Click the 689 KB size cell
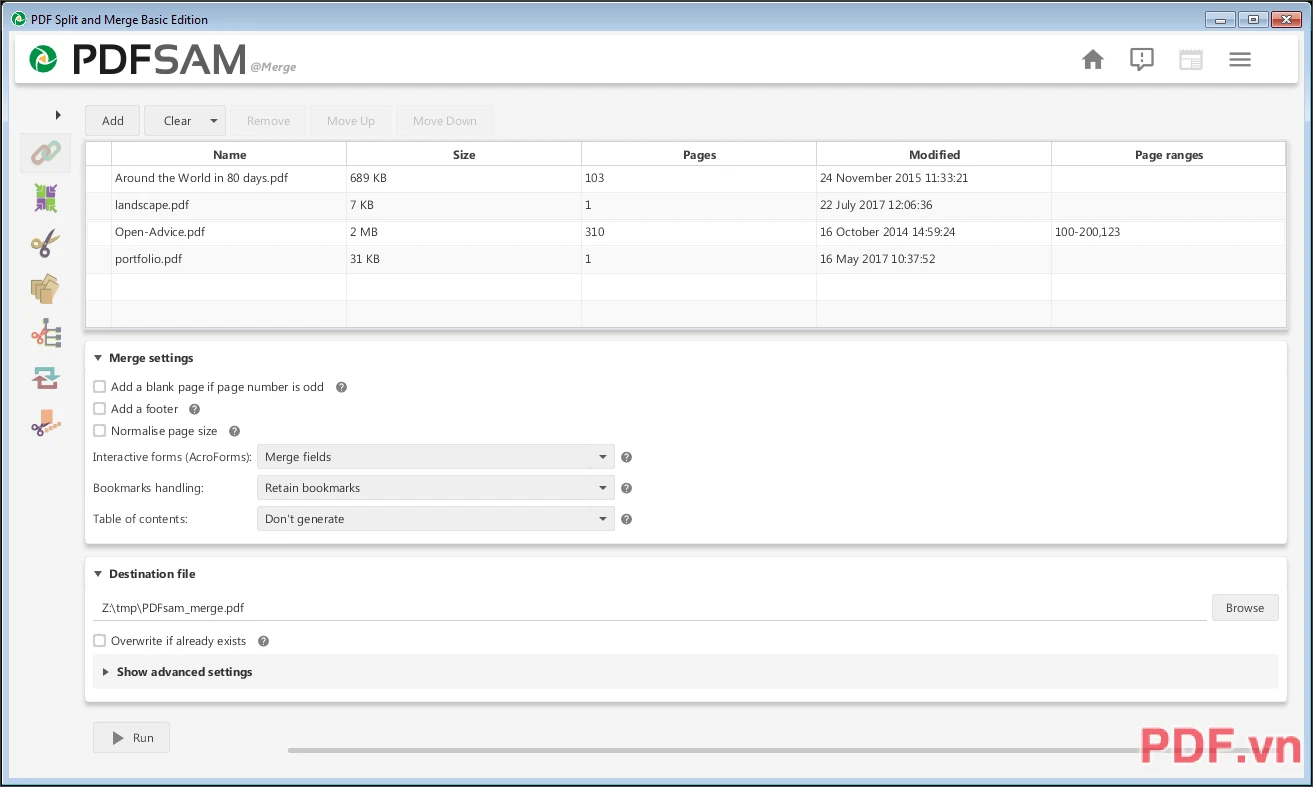The image size is (1313, 787). pos(464,178)
